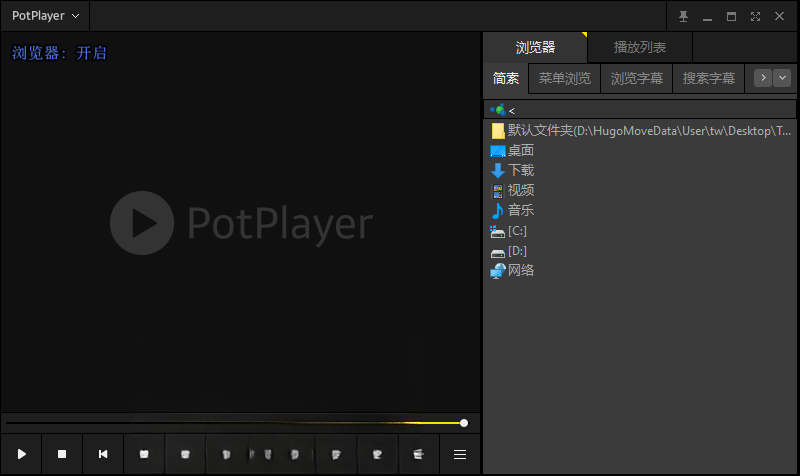
Task: Open the 搜索字幕 sub-tab
Action: pos(709,78)
